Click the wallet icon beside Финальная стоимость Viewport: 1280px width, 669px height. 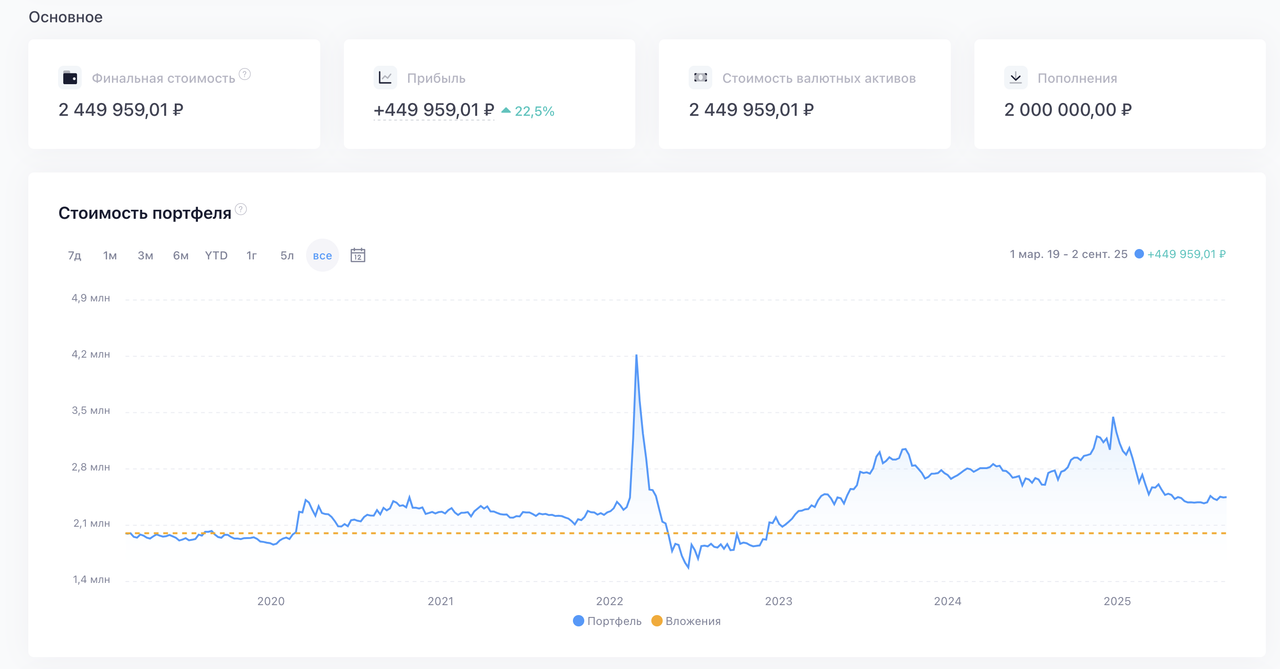(70, 78)
